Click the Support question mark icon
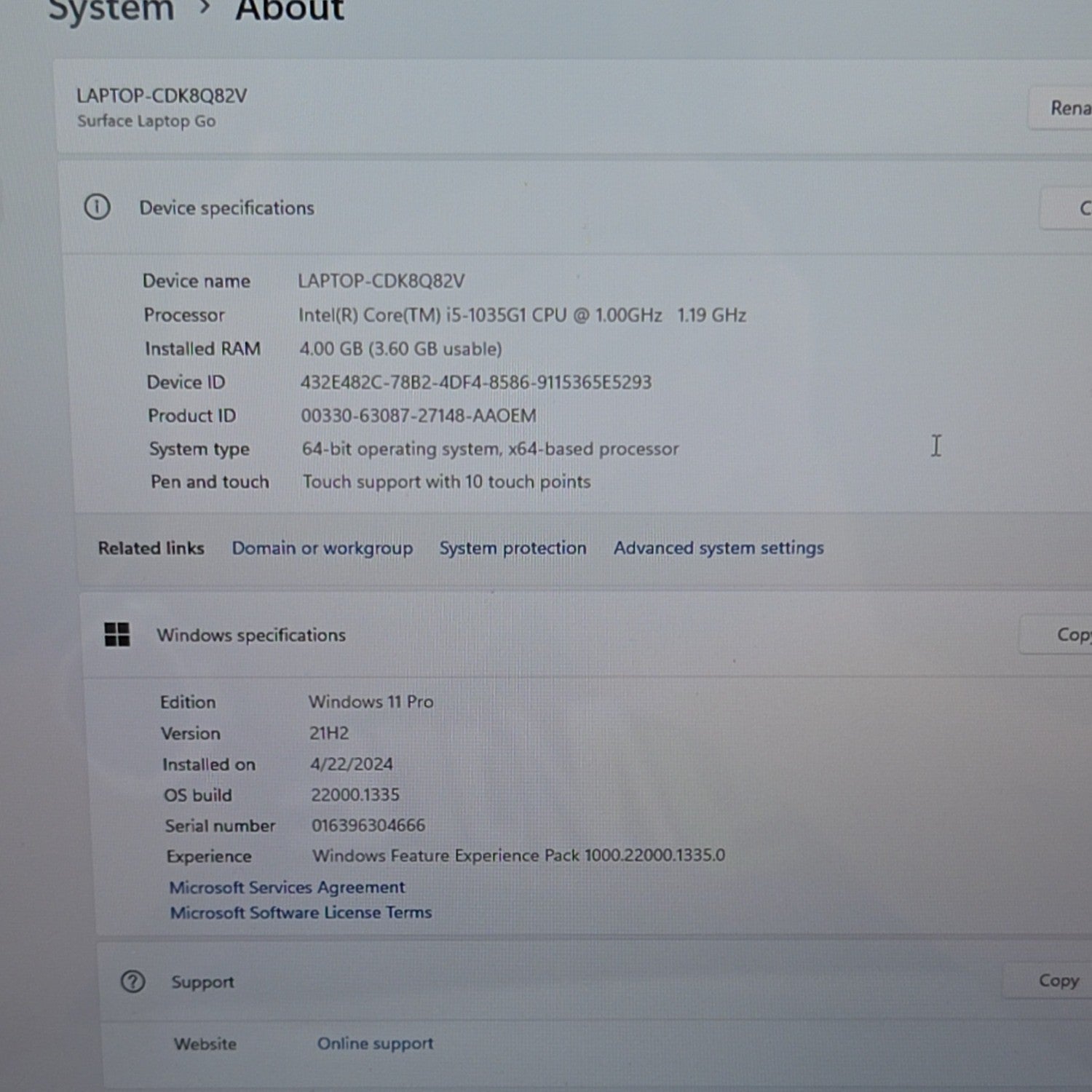Image resolution: width=1092 pixels, height=1092 pixels. click(x=132, y=981)
